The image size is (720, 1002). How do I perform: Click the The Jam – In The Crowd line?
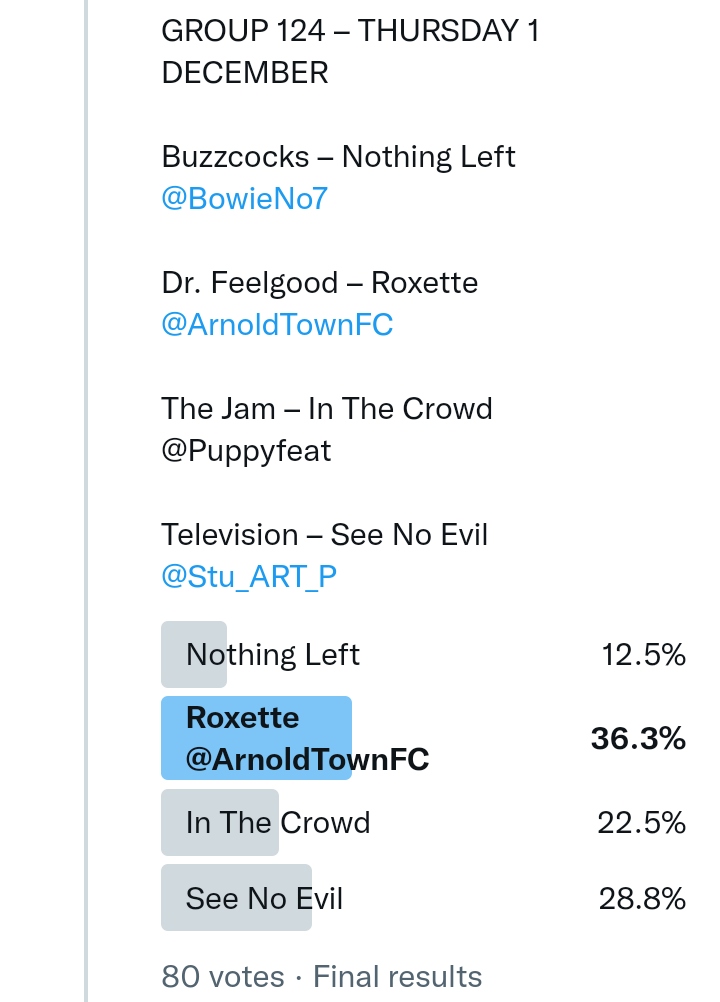327,409
